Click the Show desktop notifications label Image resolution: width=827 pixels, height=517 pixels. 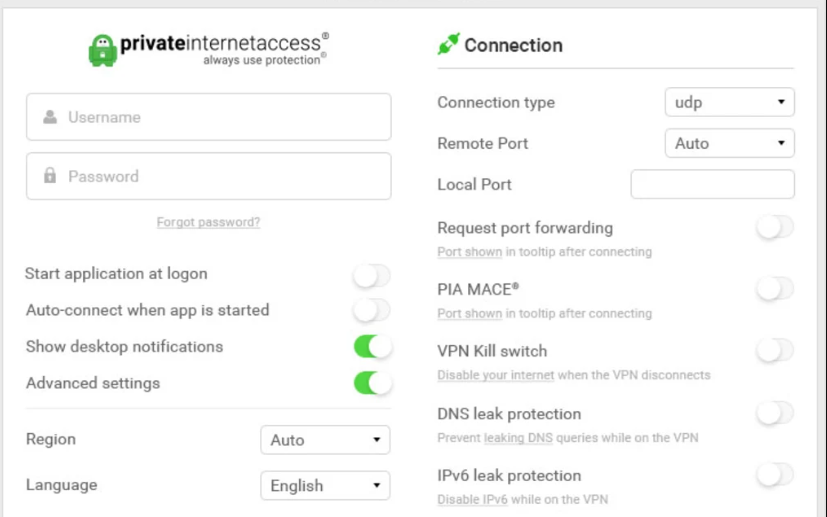pyautogui.click(x=124, y=347)
